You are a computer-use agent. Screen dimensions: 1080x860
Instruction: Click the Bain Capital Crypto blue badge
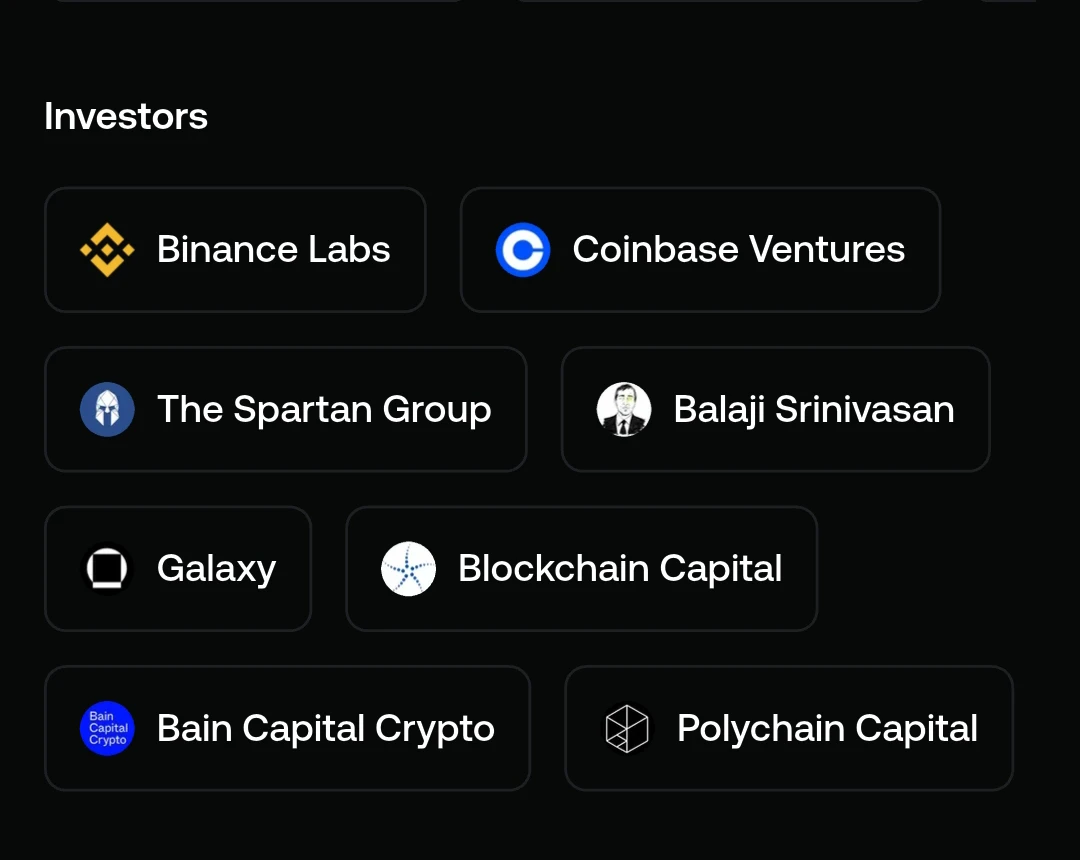click(107, 728)
